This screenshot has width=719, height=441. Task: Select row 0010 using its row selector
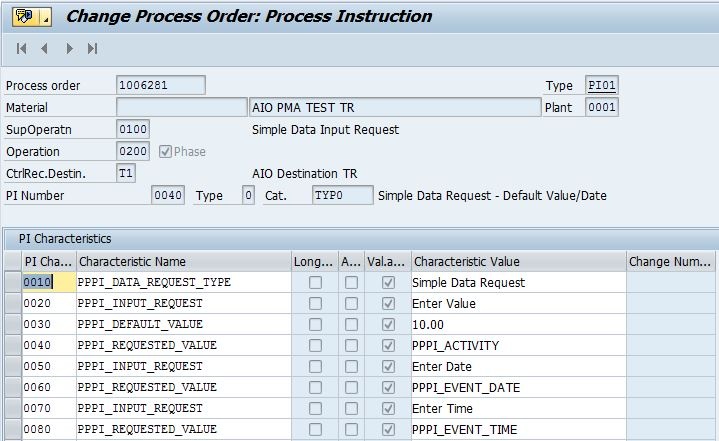[13, 282]
